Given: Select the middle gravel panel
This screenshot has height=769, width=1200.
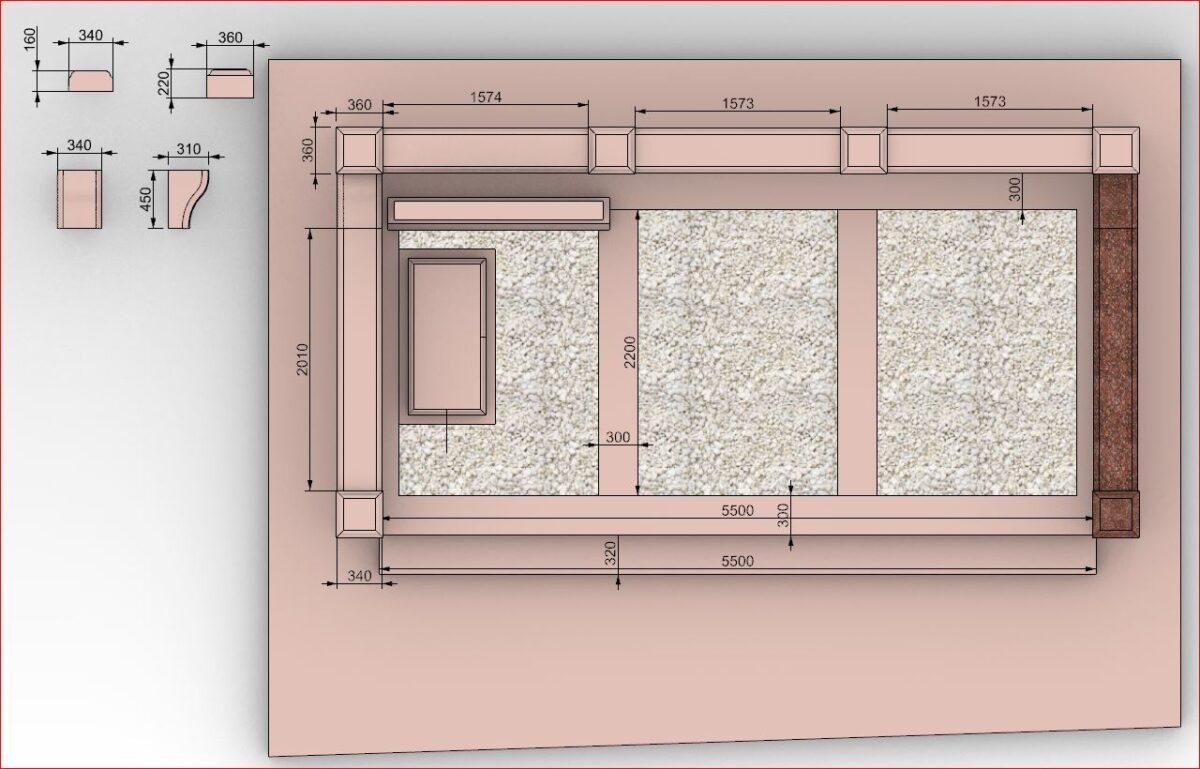Looking at the screenshot, I should coord(737,352).
